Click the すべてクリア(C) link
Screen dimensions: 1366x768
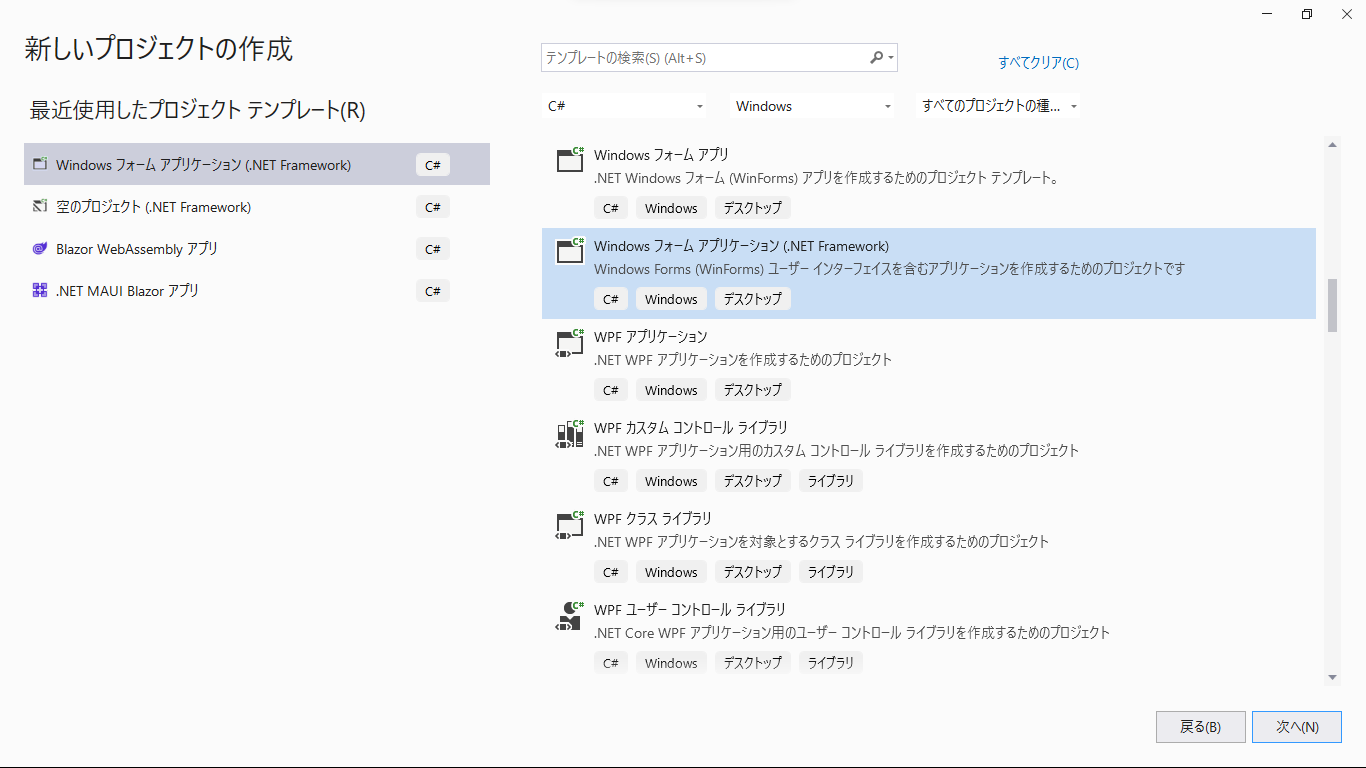pos(1038,63)
